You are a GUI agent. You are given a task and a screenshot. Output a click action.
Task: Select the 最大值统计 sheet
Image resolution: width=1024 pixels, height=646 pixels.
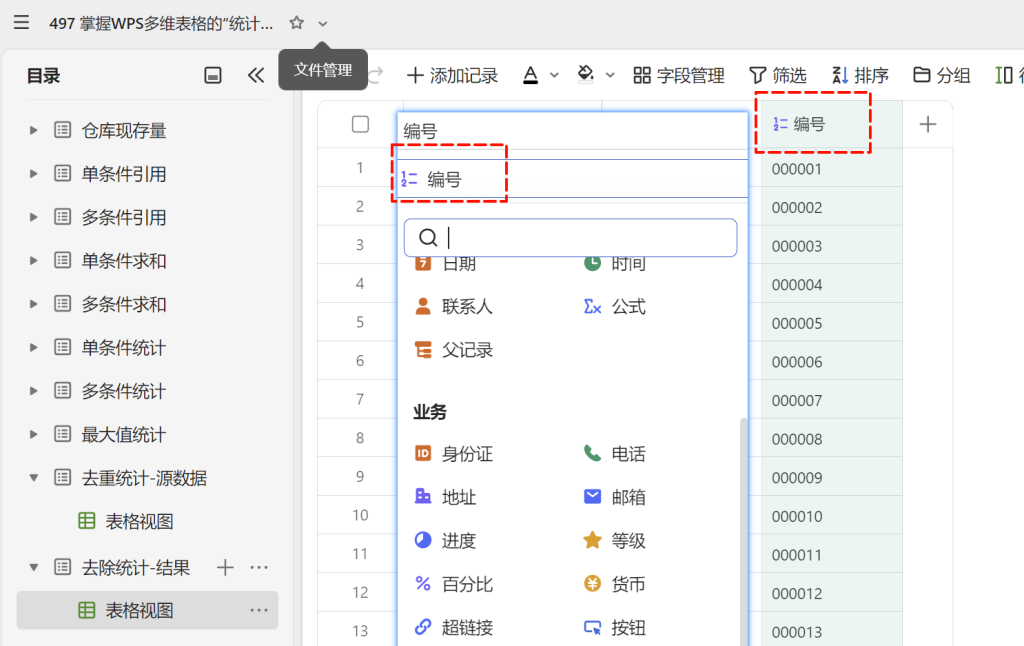coord(123,434)
